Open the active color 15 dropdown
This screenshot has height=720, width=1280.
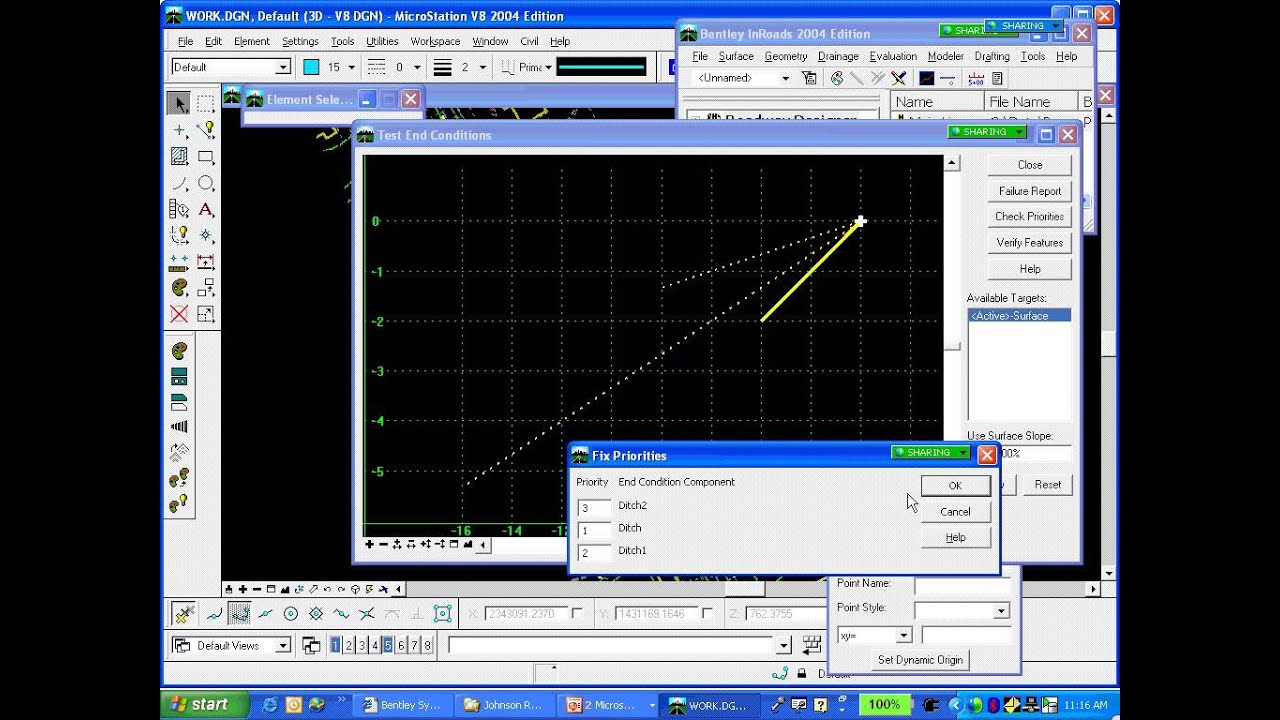click(351, 67)
